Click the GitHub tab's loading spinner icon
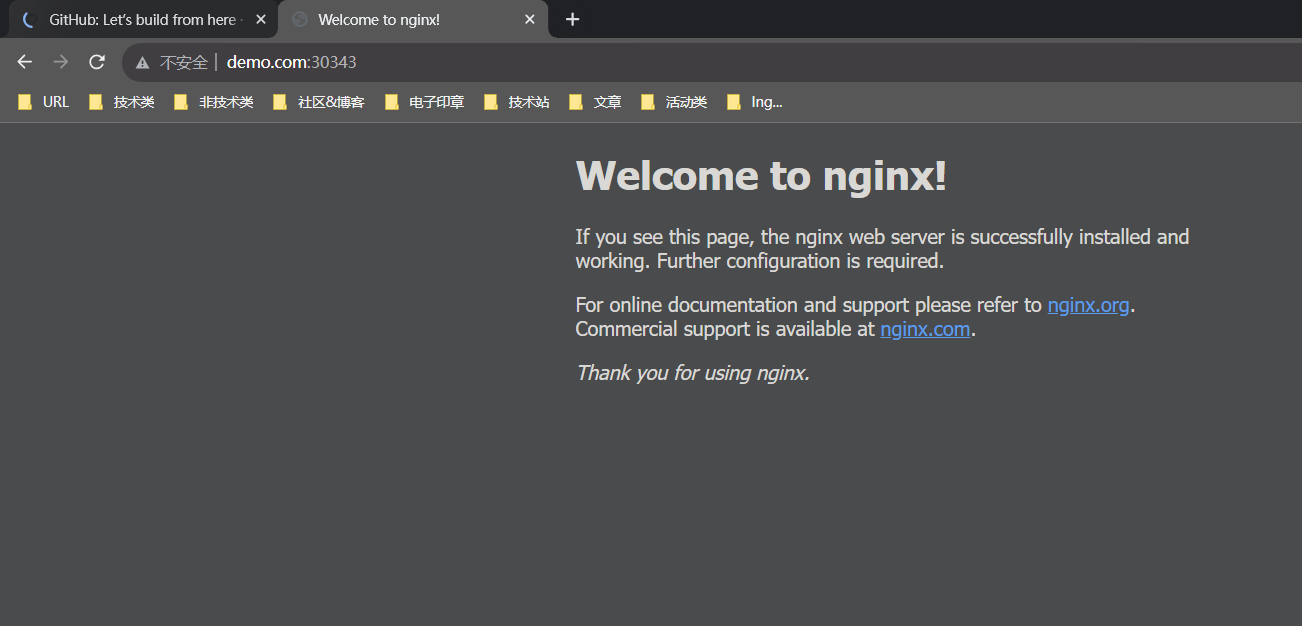The width and height of the screenshot is (1302, 626). click(x=28, y=19)
